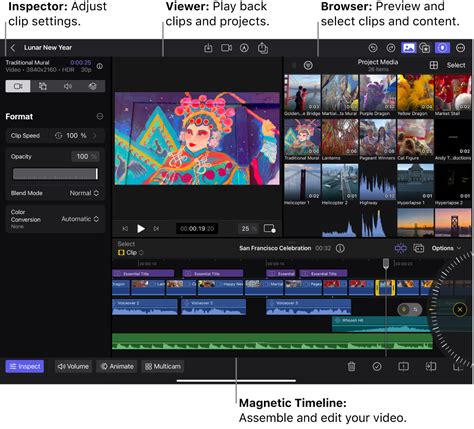Viewport: 474px width, 429px height.
Task: Edit the Opacity value field
Action: pyautogui.click(x=85, y=156)
